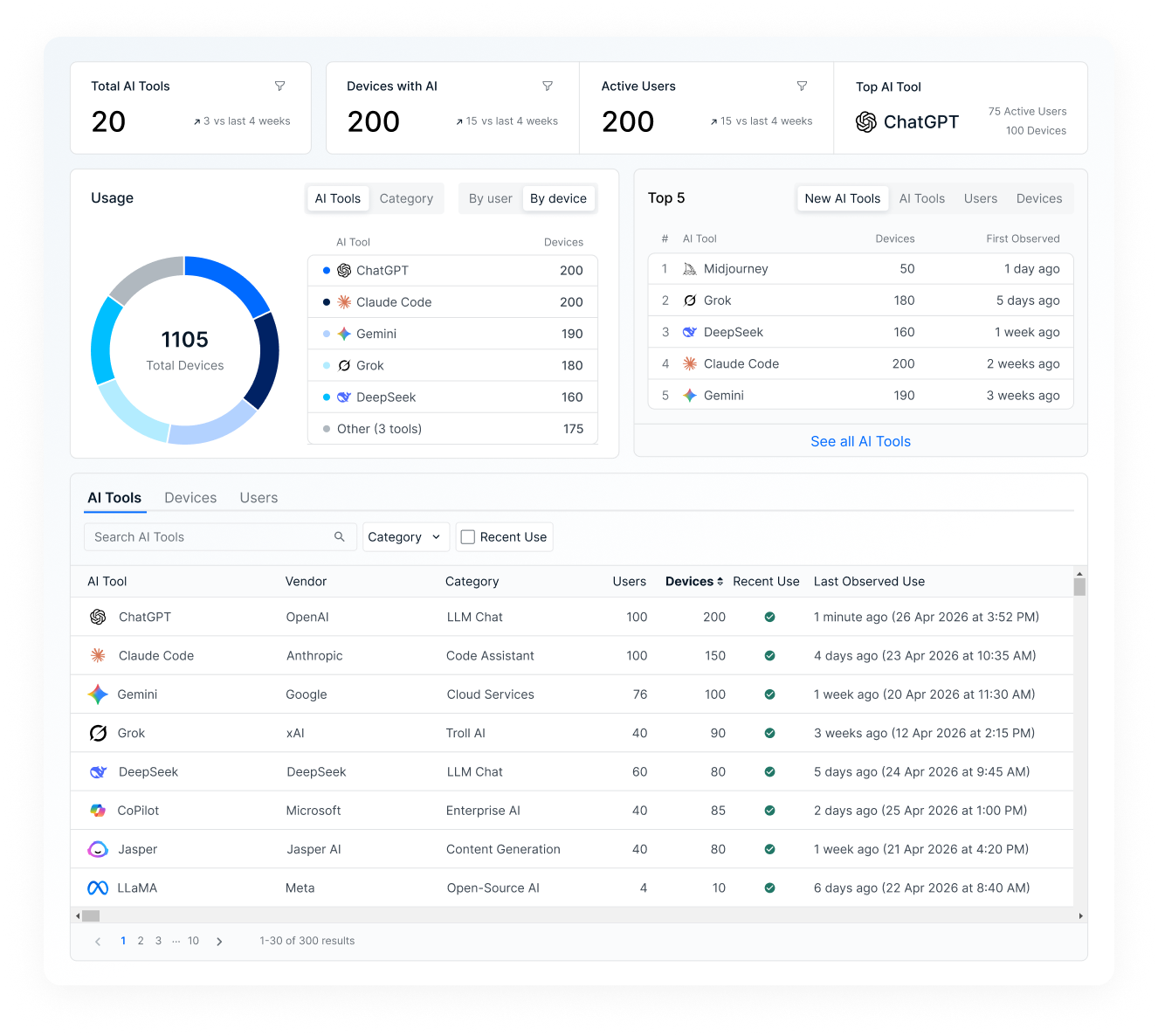Click the horizontal scrollbar left arrow
Image resolution: width=1158 pixels, height=1036 pixels.
pos(78,916)
